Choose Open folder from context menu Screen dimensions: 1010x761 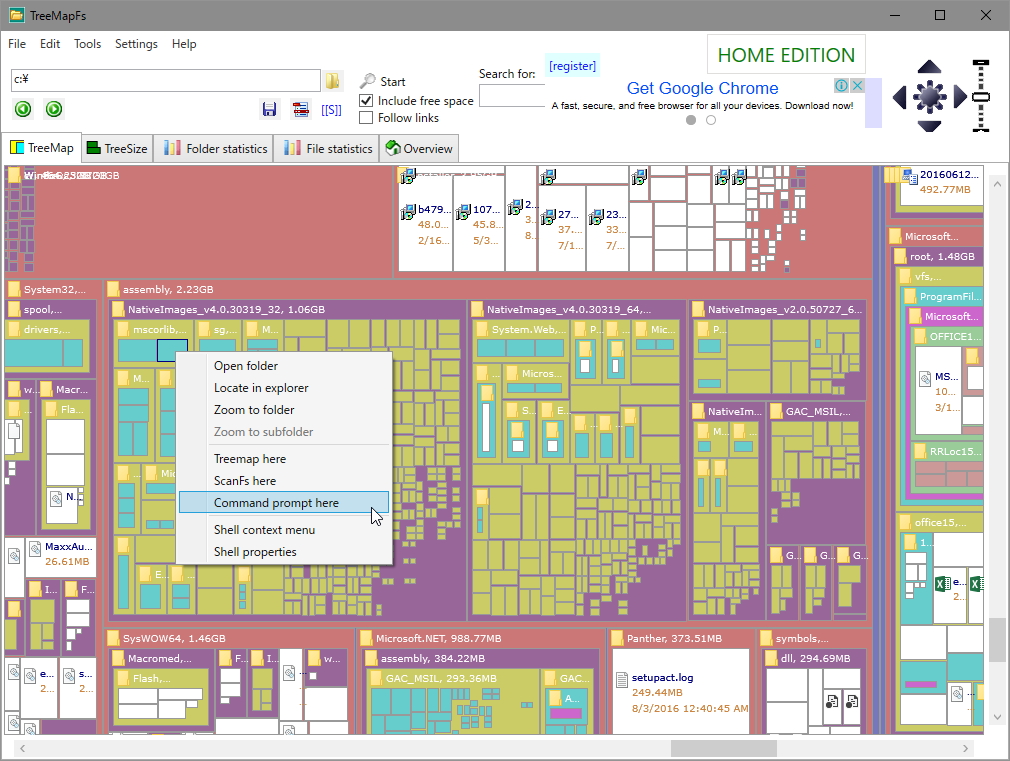click(x=284, y=365)
